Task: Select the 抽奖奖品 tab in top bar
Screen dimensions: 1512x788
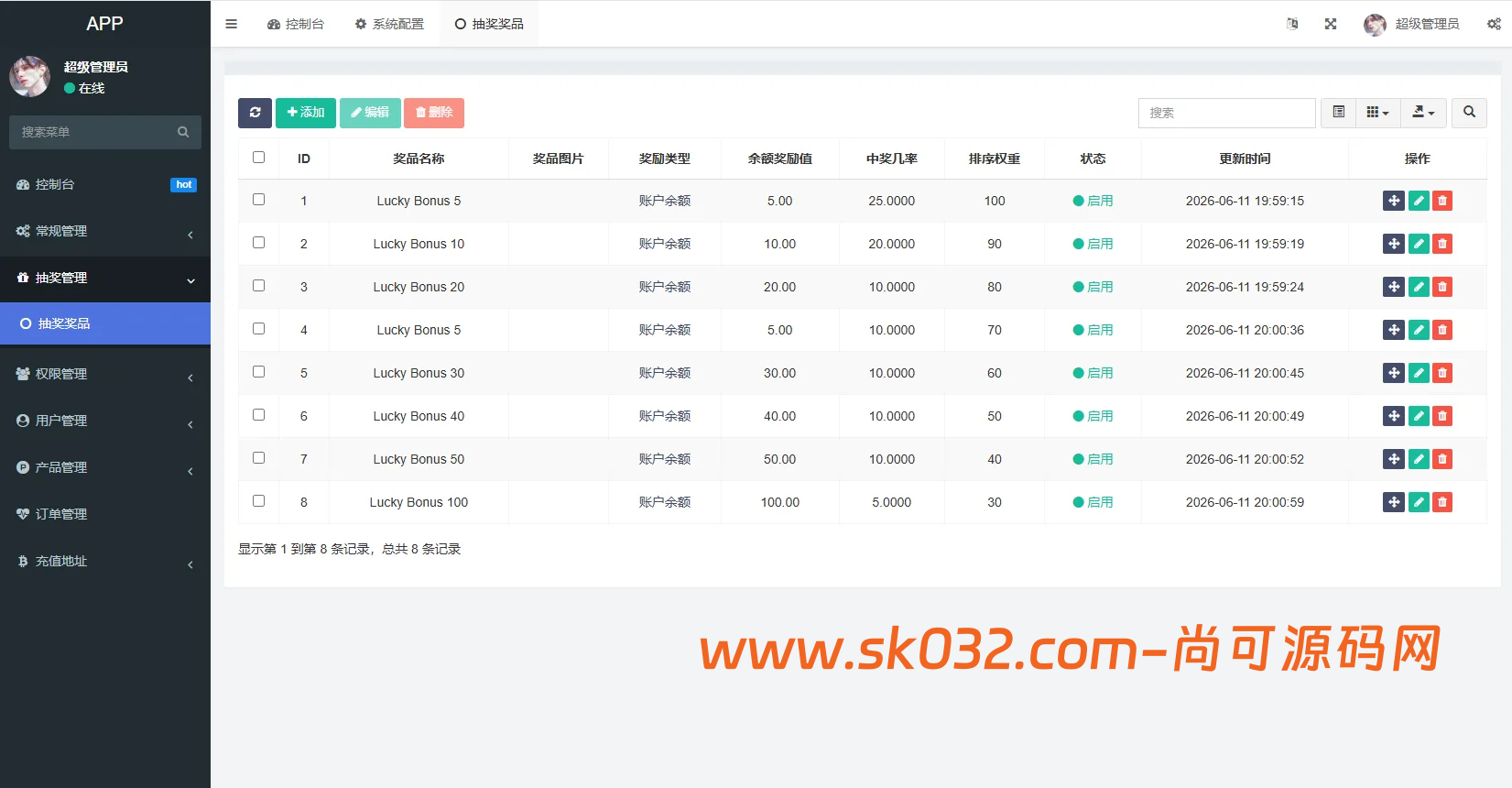Action: 489,24
